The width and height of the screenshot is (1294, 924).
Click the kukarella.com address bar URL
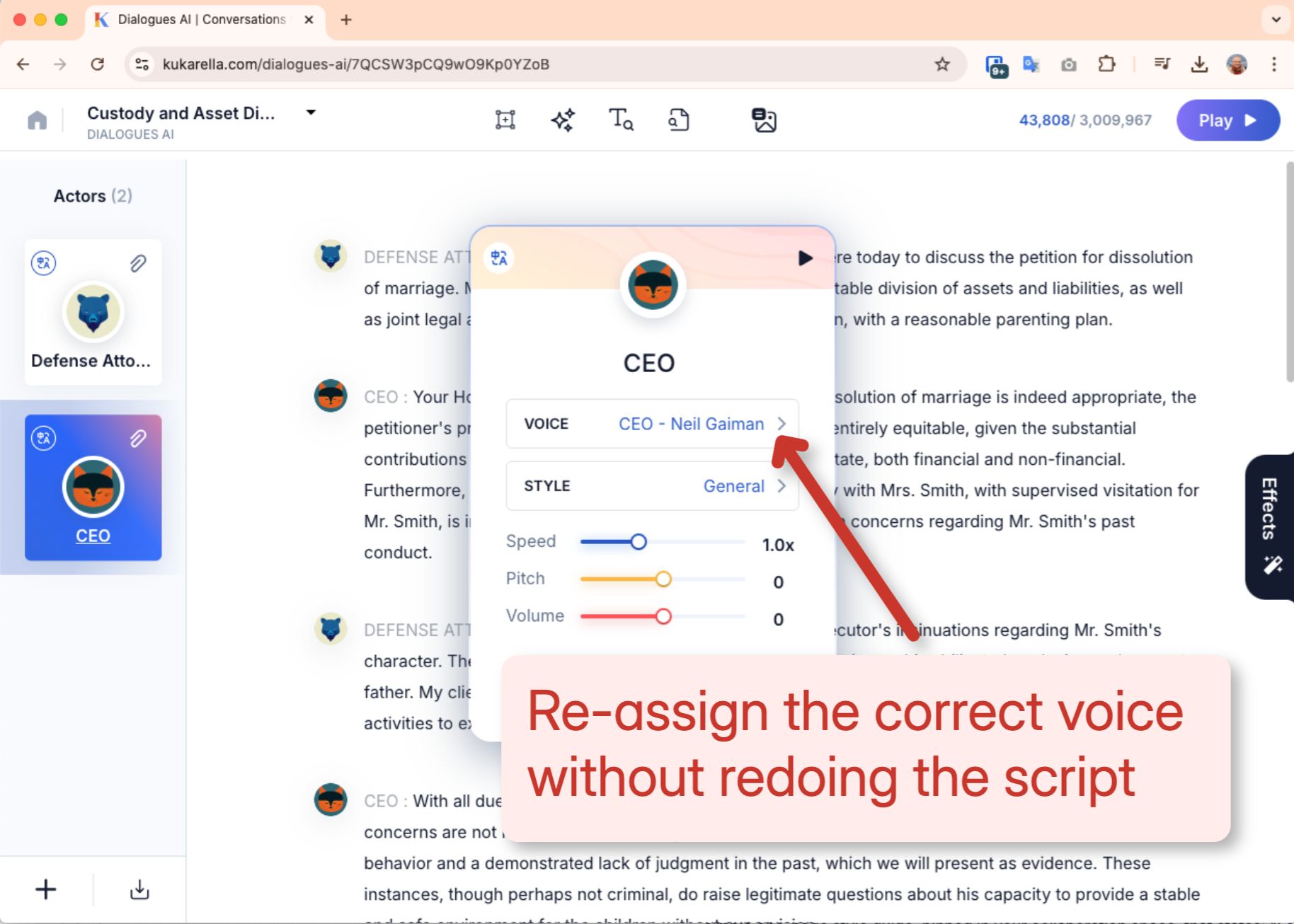pos(356,64)
